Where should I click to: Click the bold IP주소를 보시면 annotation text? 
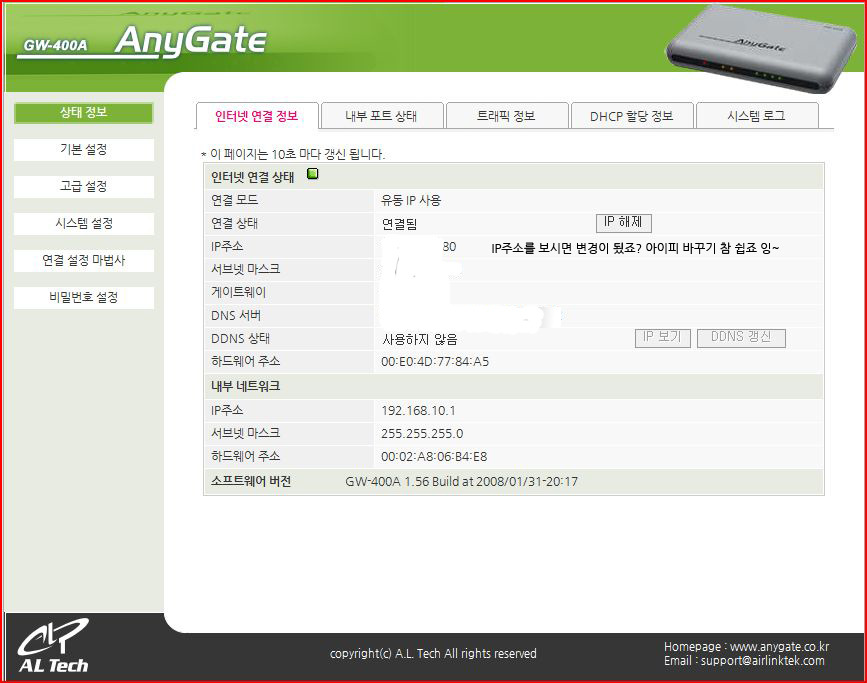point(635,248)
